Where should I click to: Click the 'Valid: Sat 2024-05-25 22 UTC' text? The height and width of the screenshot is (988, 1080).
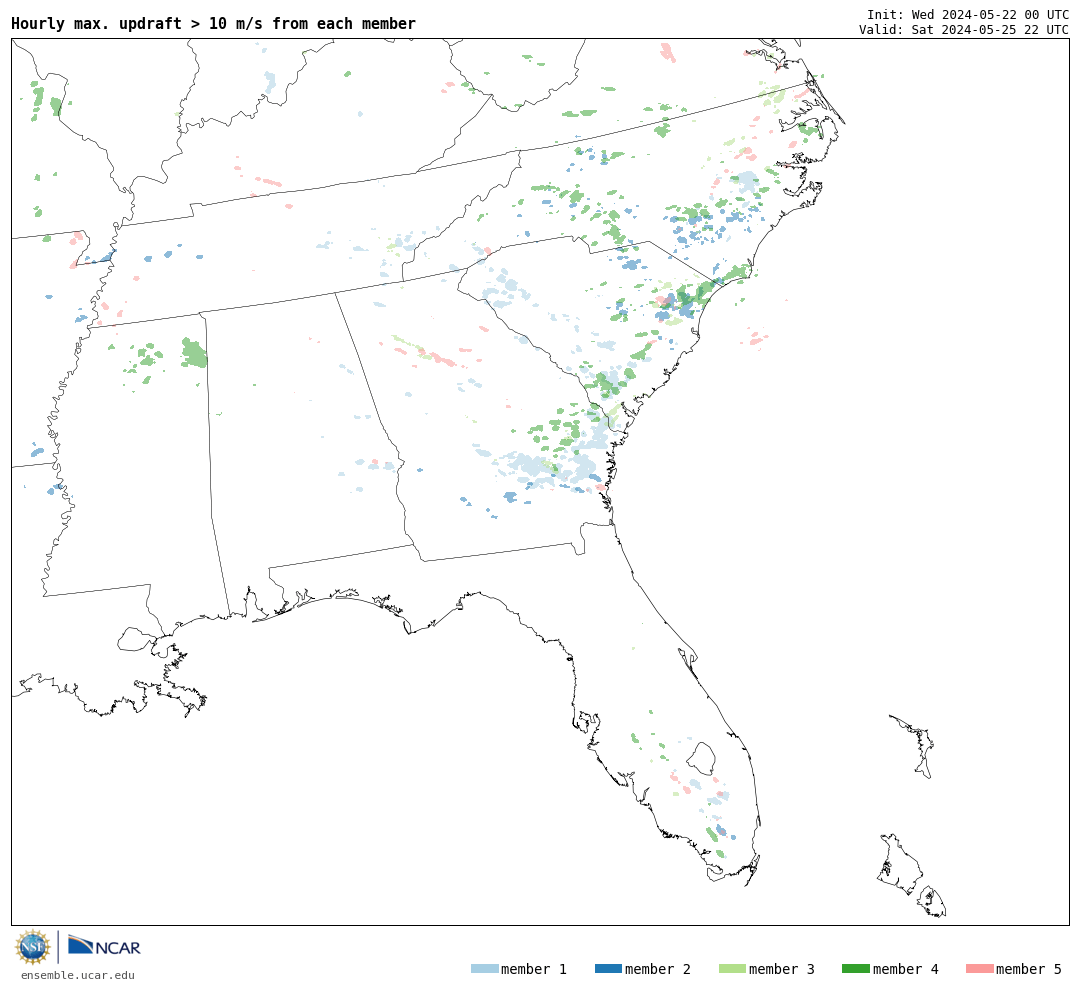click(964, 30)
